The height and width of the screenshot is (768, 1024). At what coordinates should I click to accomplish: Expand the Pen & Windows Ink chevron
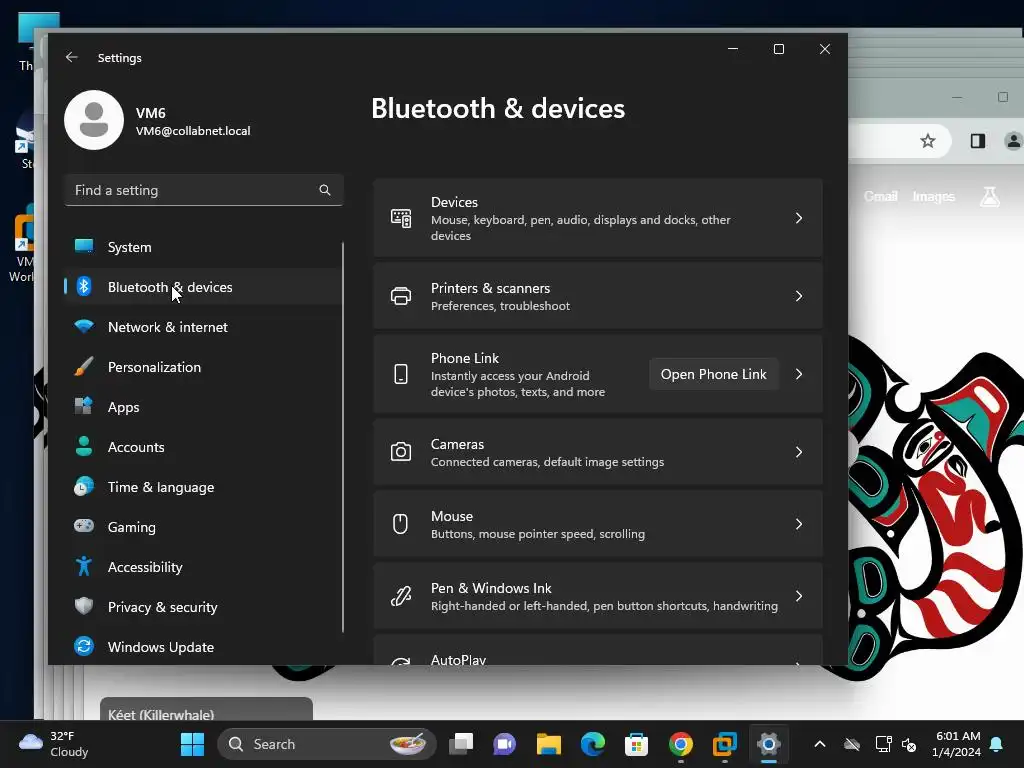coord(799,596)
